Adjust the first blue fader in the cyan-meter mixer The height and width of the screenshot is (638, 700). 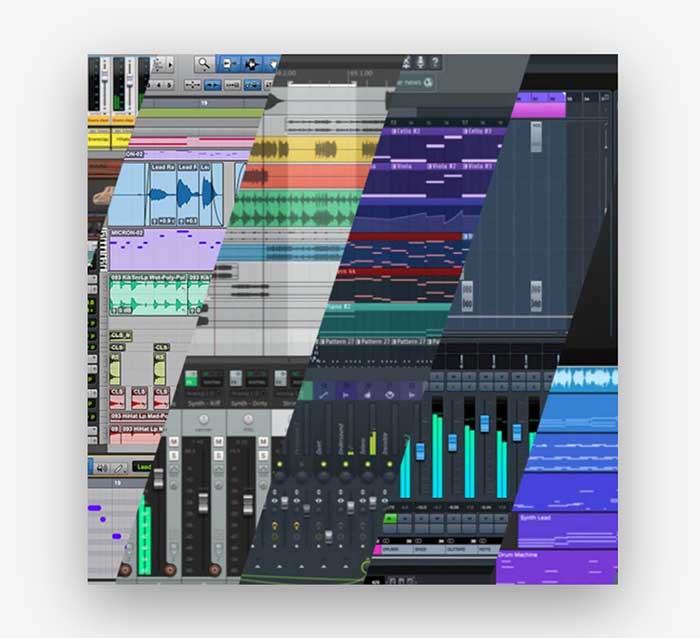pos(420,451)
